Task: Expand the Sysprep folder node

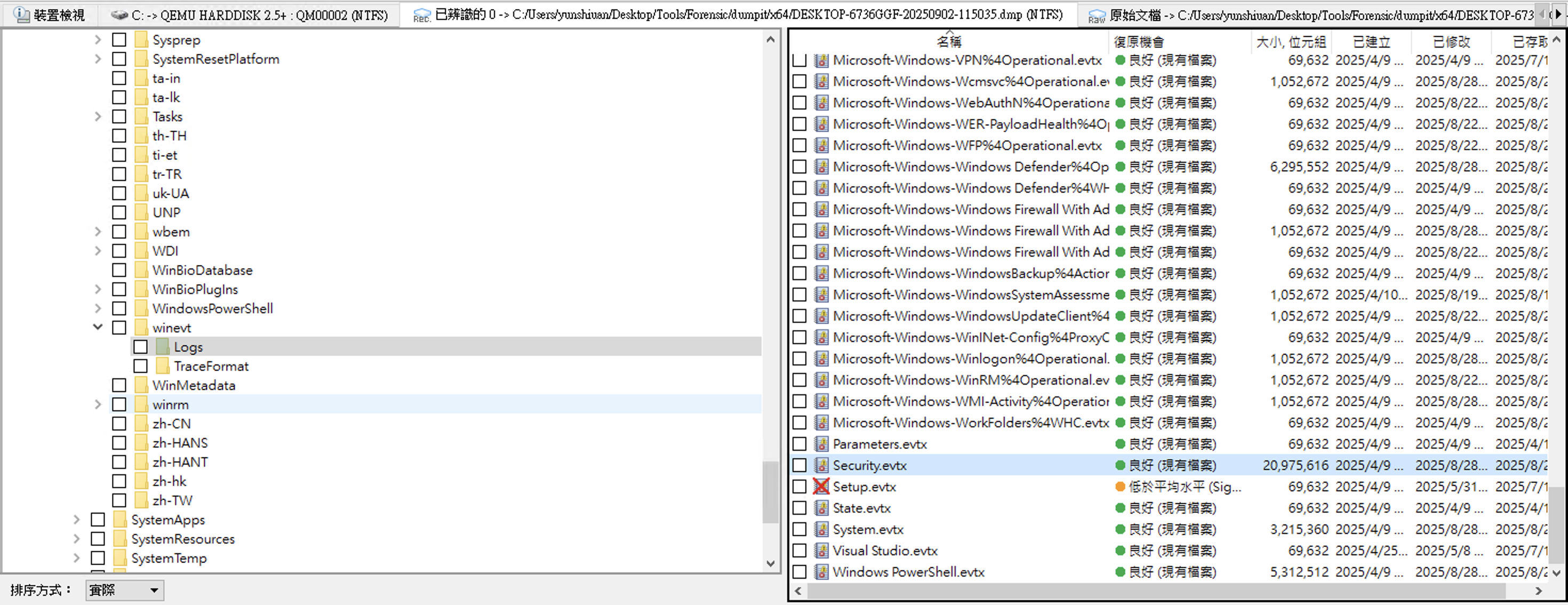Action: (98, 39)
